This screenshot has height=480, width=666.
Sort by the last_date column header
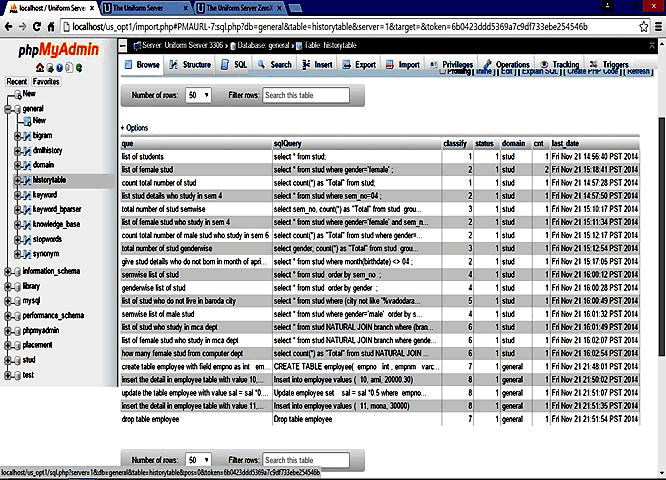(565, 144)
